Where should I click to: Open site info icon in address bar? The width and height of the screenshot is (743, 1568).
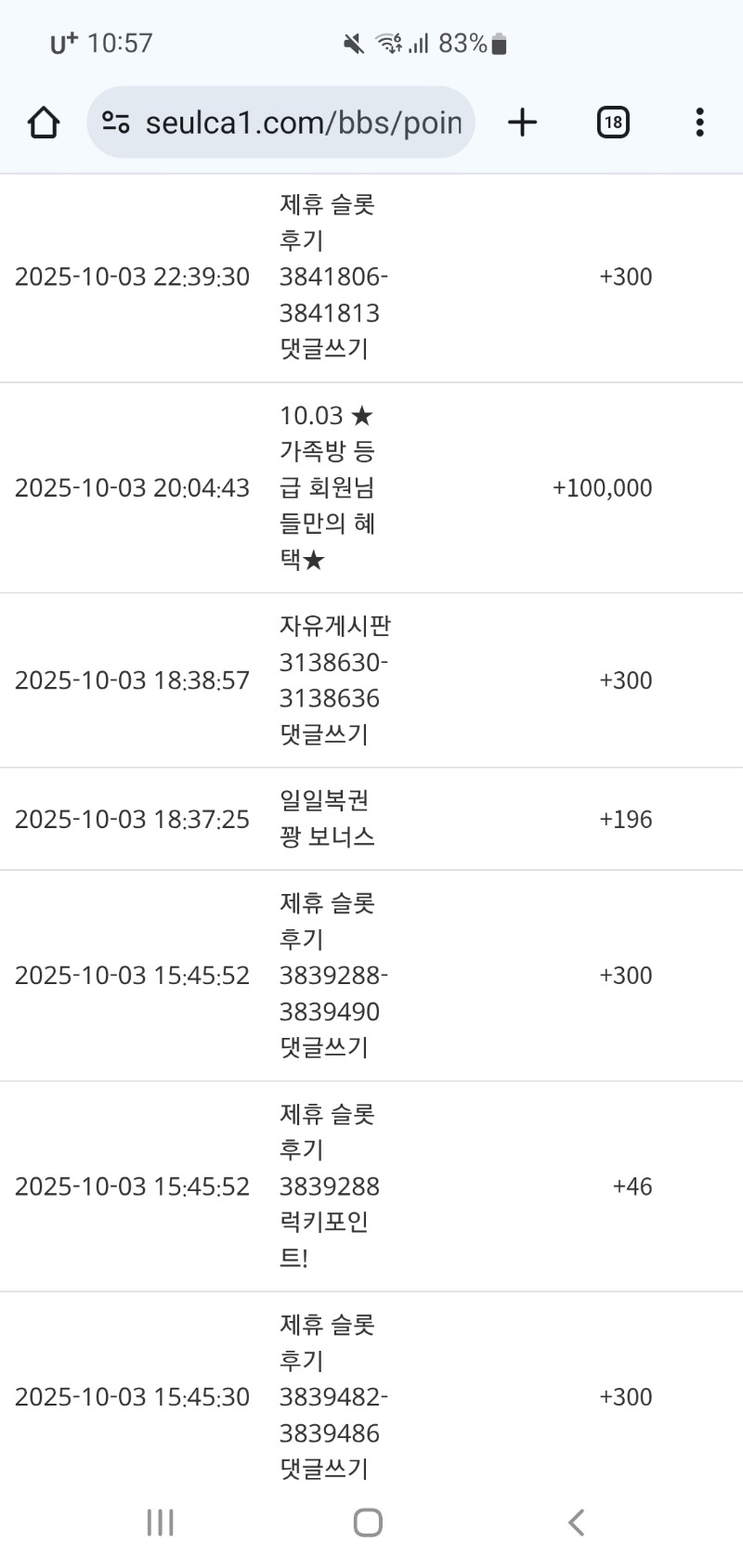coord(116,123)
